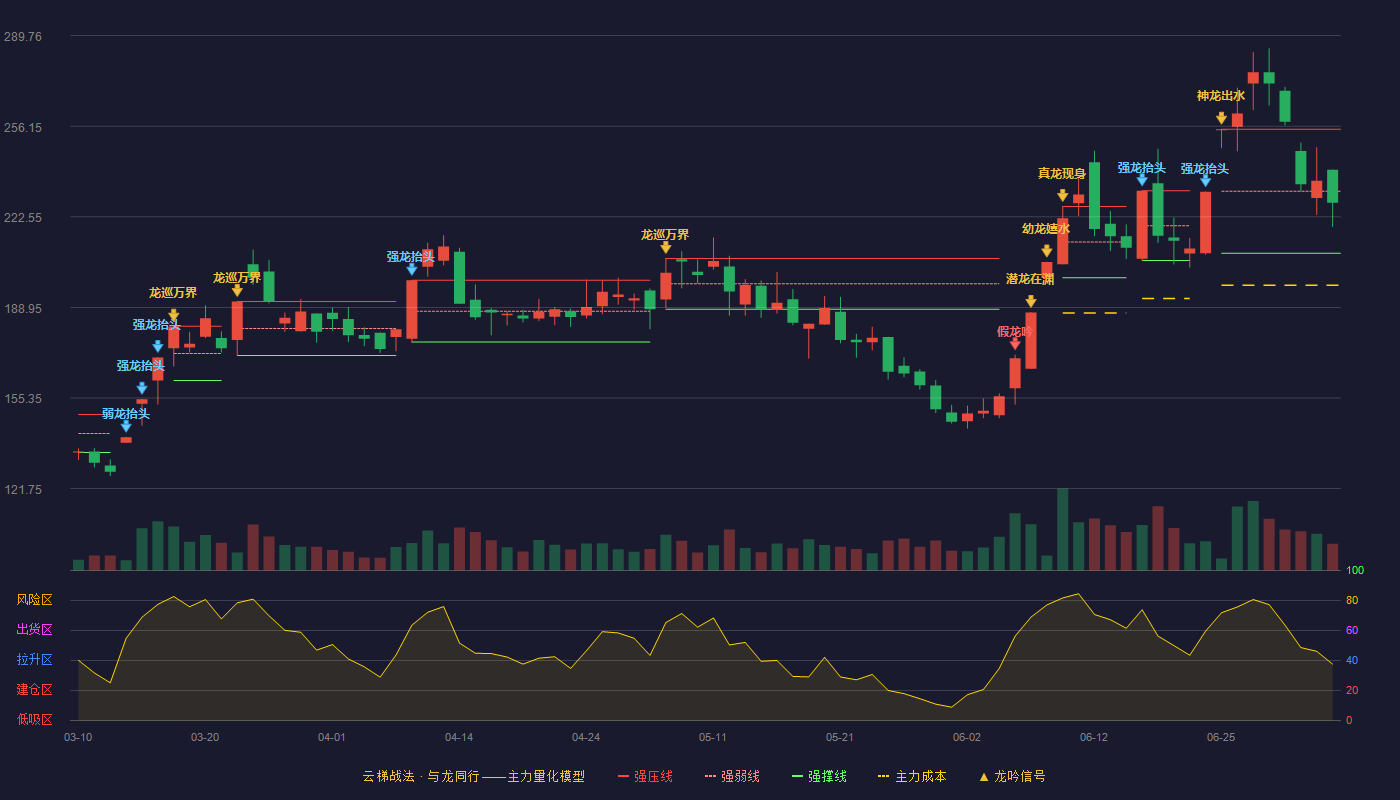Viewport: 1400px width, 800px height.
Task: Toggle the 强弱线 legend series
Action: [732, 776]
